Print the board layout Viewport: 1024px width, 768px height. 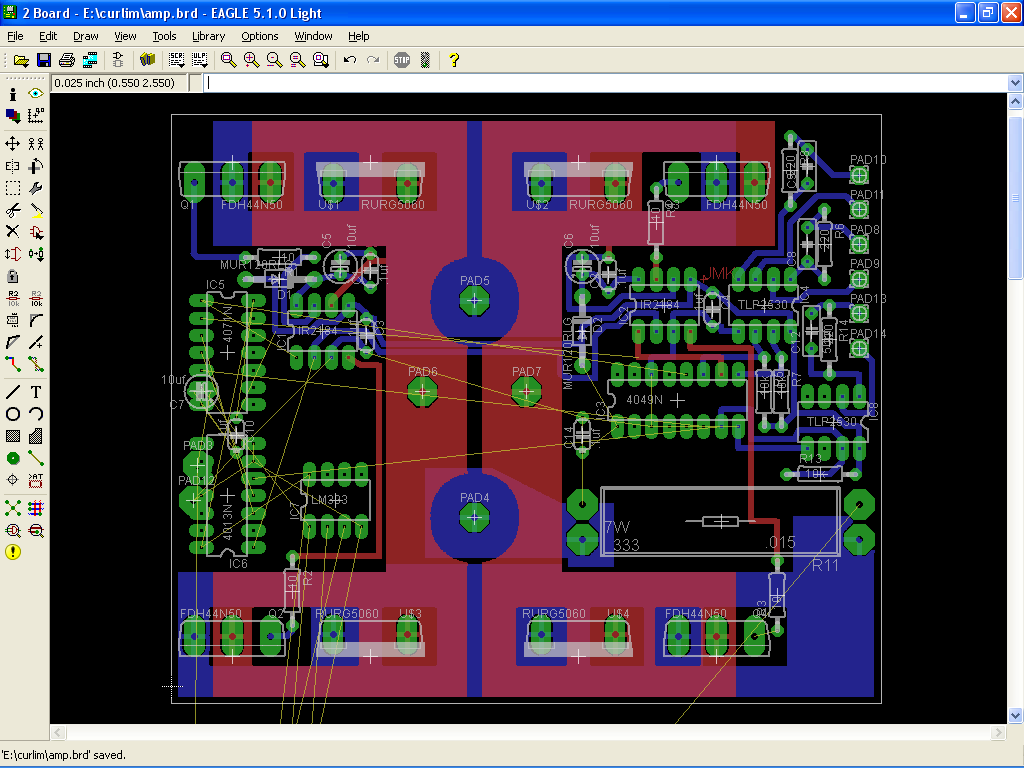click(x=67, y=61)
